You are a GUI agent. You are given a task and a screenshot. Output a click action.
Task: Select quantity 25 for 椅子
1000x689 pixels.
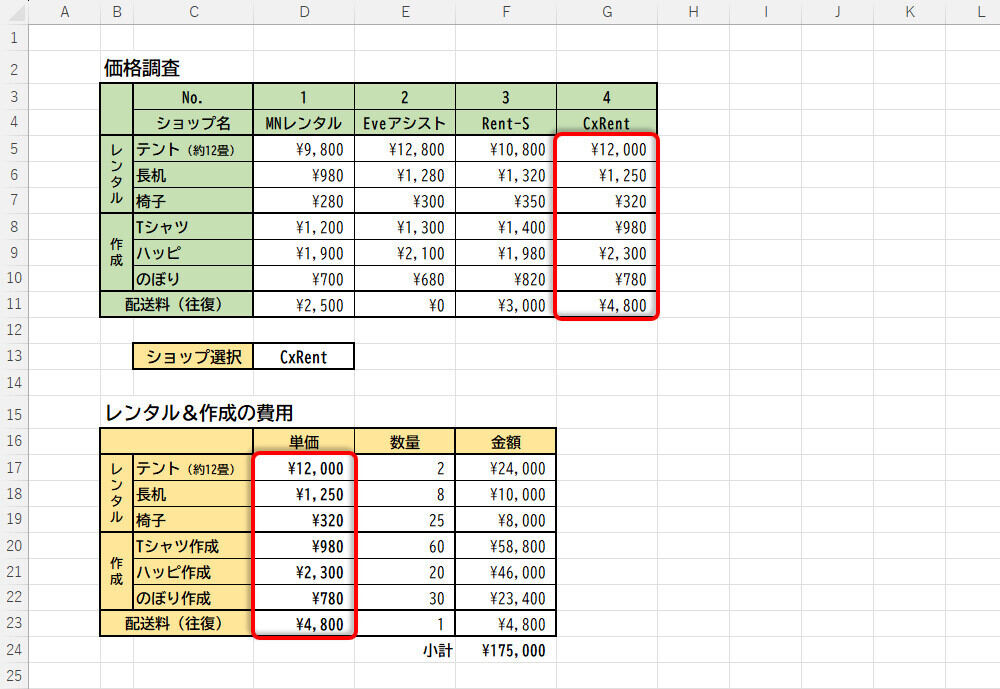click(405, 520)
